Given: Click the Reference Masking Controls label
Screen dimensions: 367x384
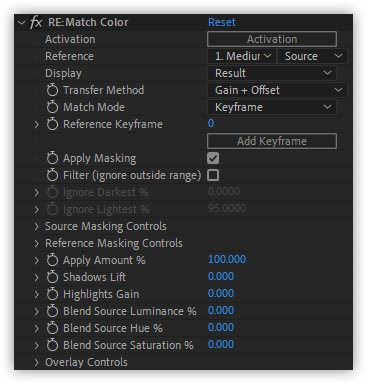Looking at the screenshot, I should (114, 243).
